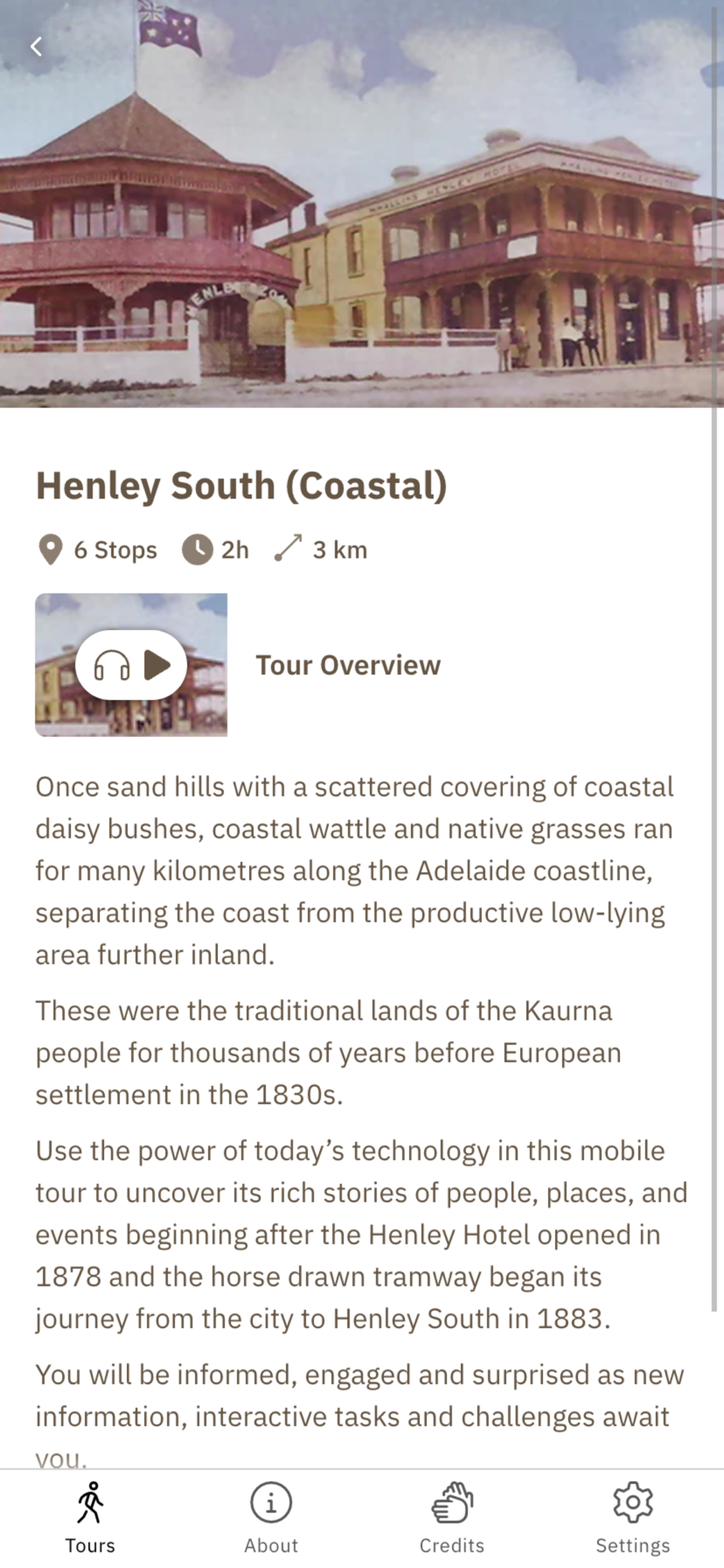
Task: Click the clock duration icon
Action: click(x=197, y=550)
